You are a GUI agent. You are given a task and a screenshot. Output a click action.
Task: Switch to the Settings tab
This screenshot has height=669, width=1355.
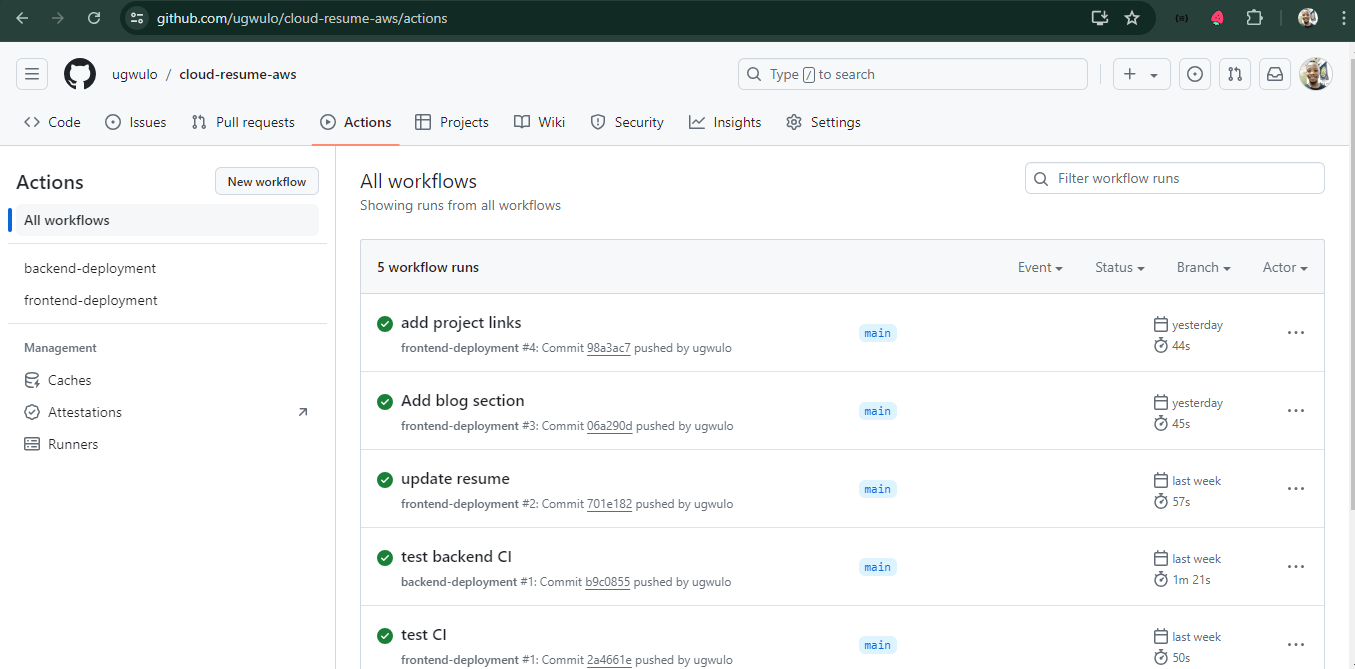(x=823, y=122)
